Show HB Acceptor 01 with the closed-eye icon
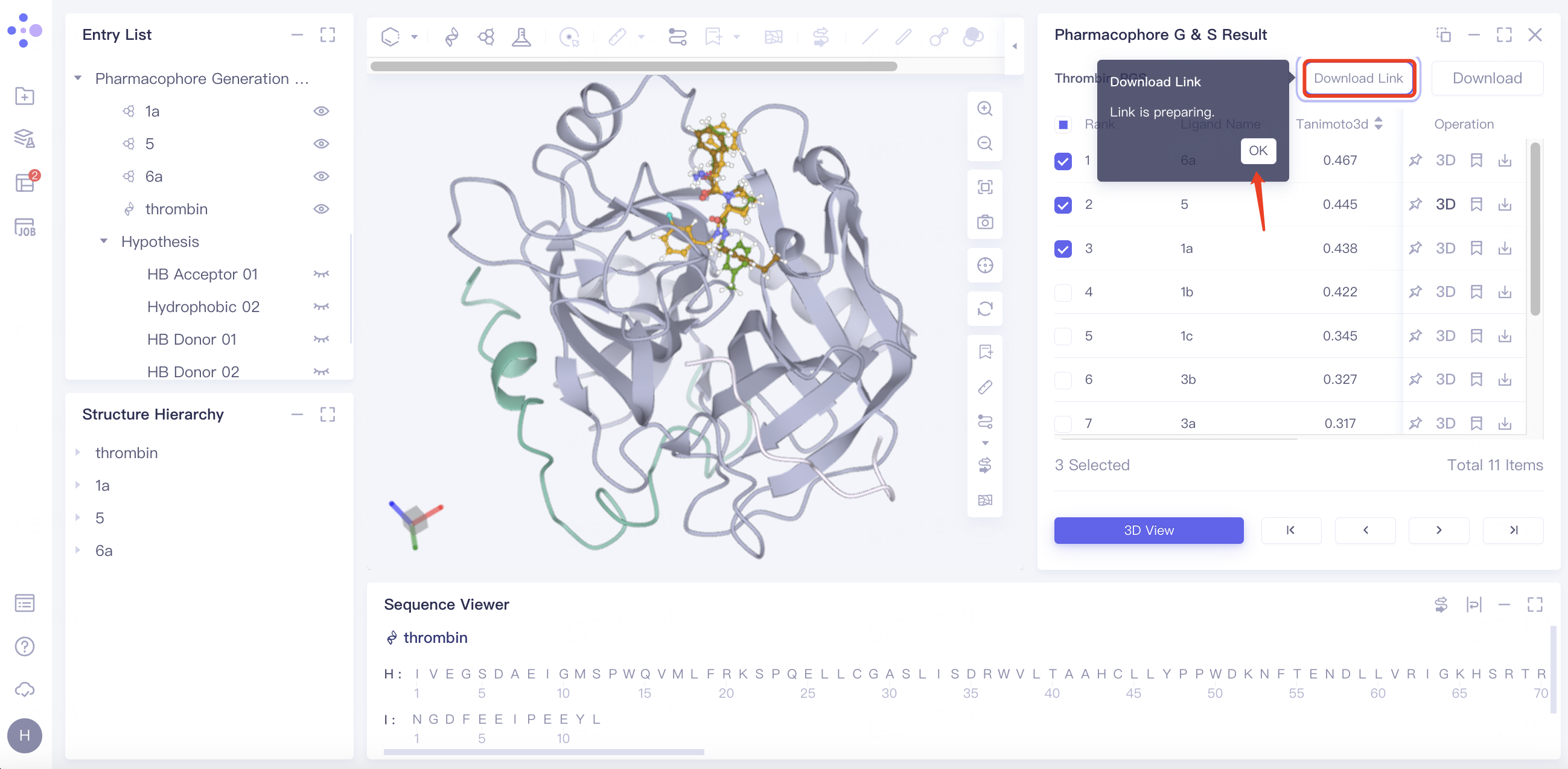This screenshot has height=769, width=1568. [321, 274]
